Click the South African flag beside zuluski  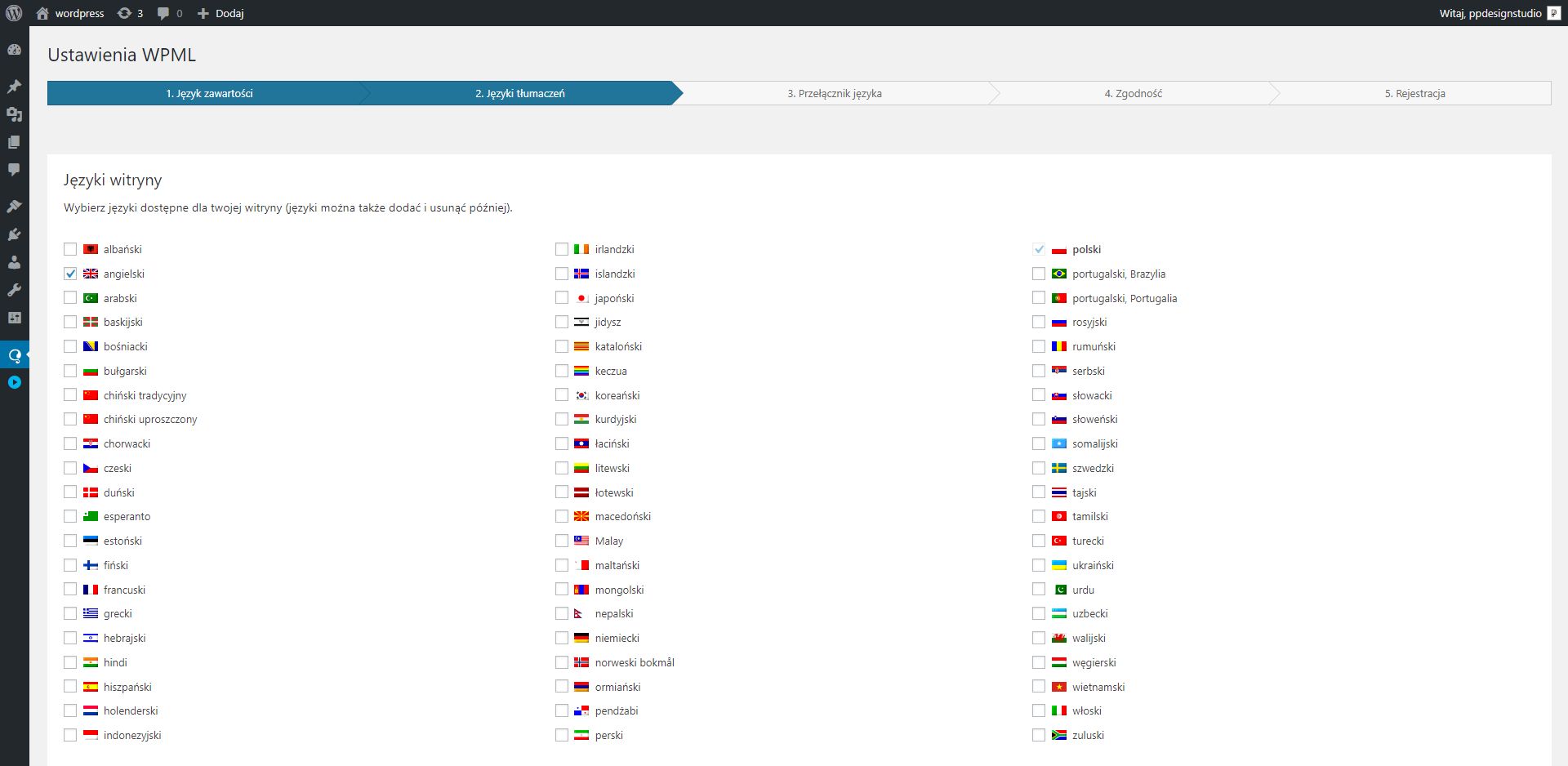pos(1059,735)
